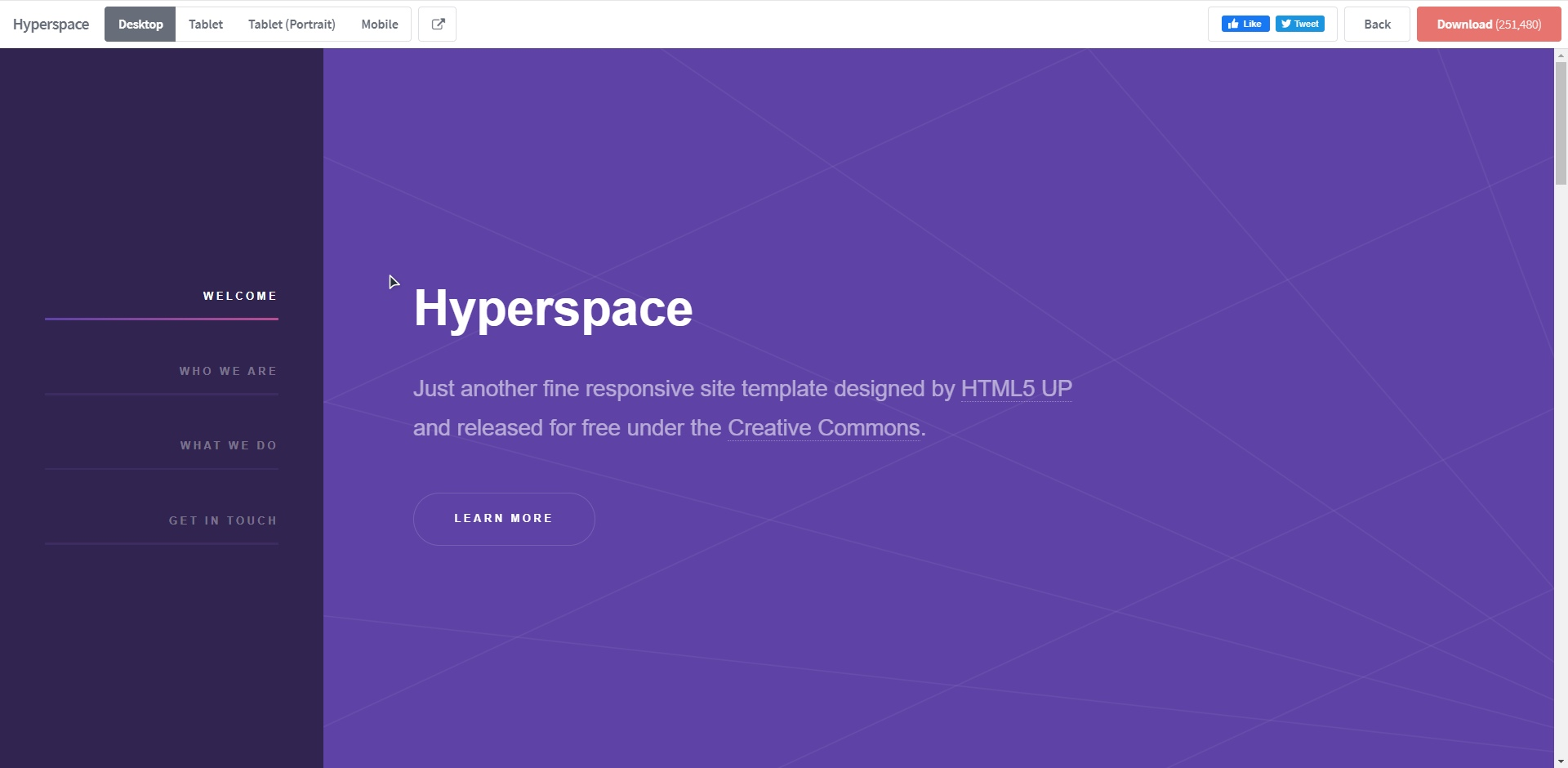The height and width of the screenshot is (768, 1568).
Task: Navigate to Get In Touch section
Action: coord(223,520)
